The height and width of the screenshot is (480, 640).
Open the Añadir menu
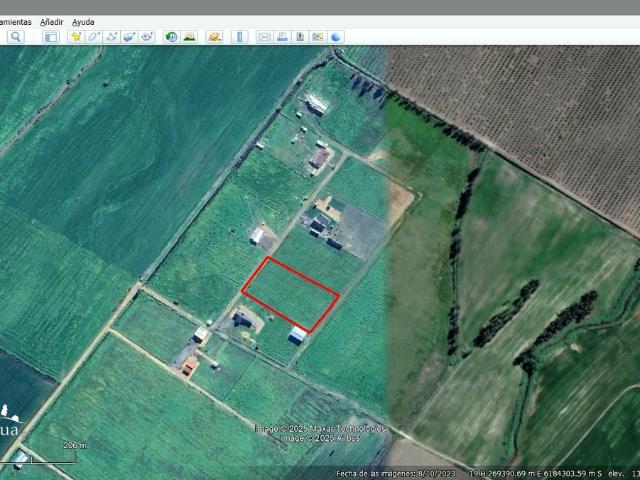tap(51, 22)
